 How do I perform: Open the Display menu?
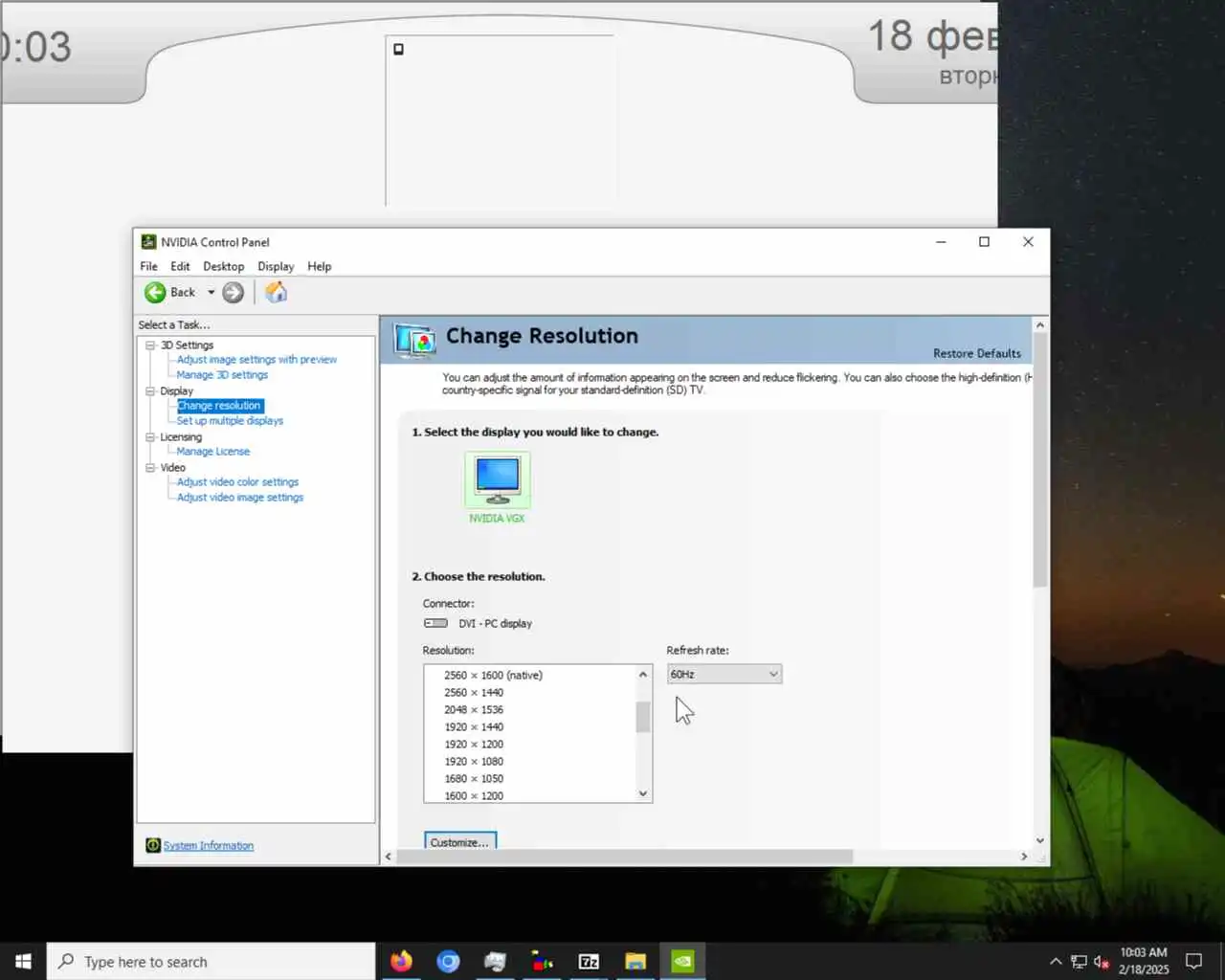click(x=276, y=266)
